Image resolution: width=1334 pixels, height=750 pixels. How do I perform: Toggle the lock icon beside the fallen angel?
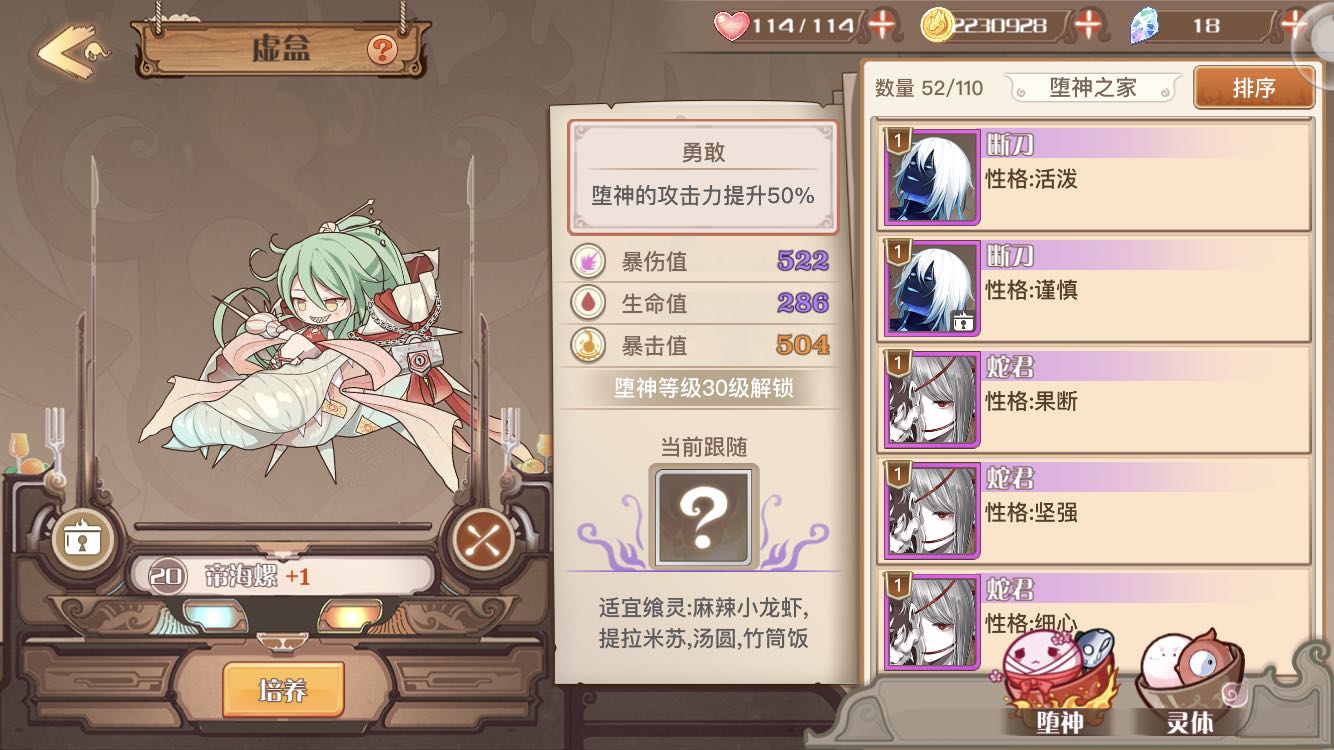pos(78,538)
